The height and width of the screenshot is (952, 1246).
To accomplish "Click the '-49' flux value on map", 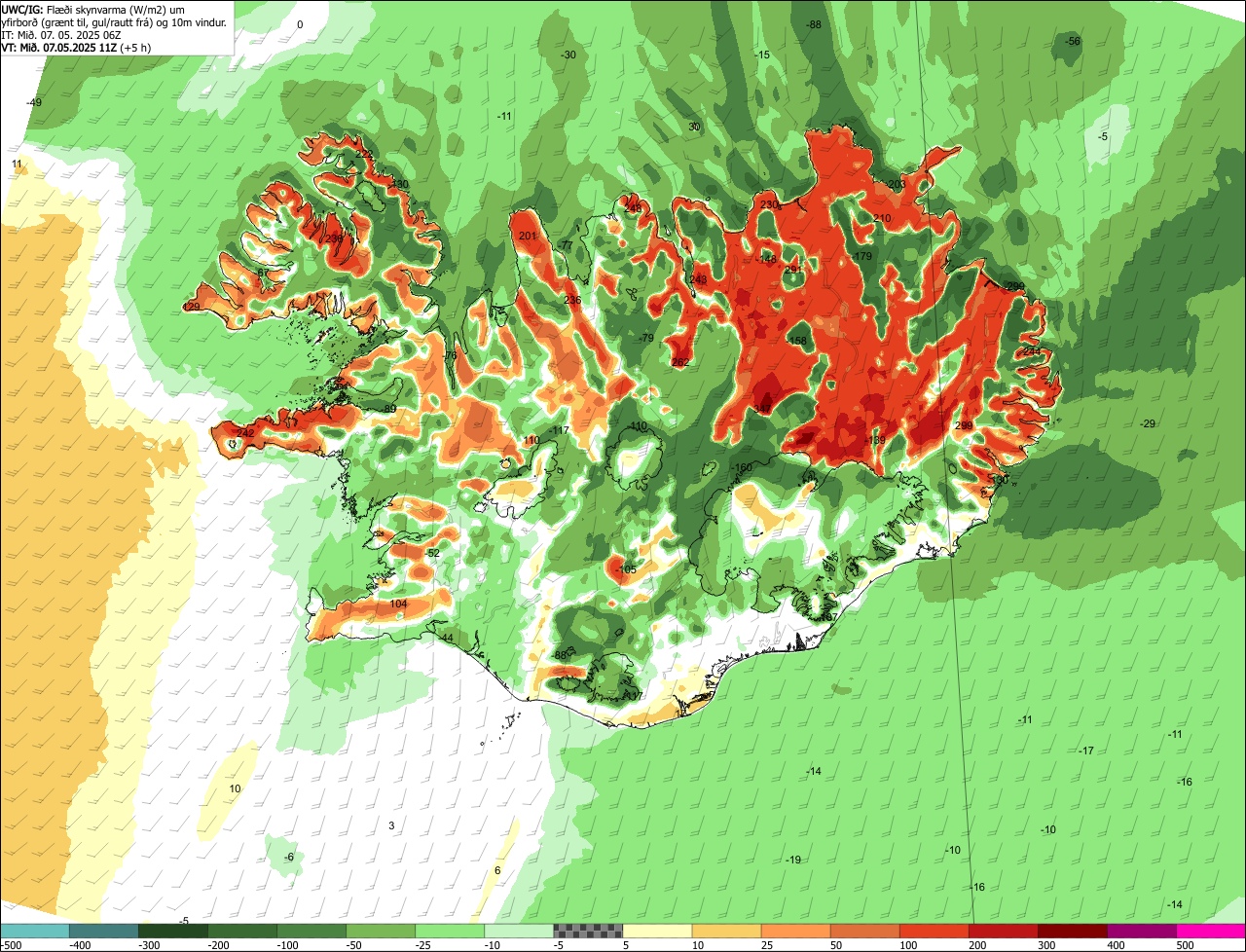I will (34, 102).
